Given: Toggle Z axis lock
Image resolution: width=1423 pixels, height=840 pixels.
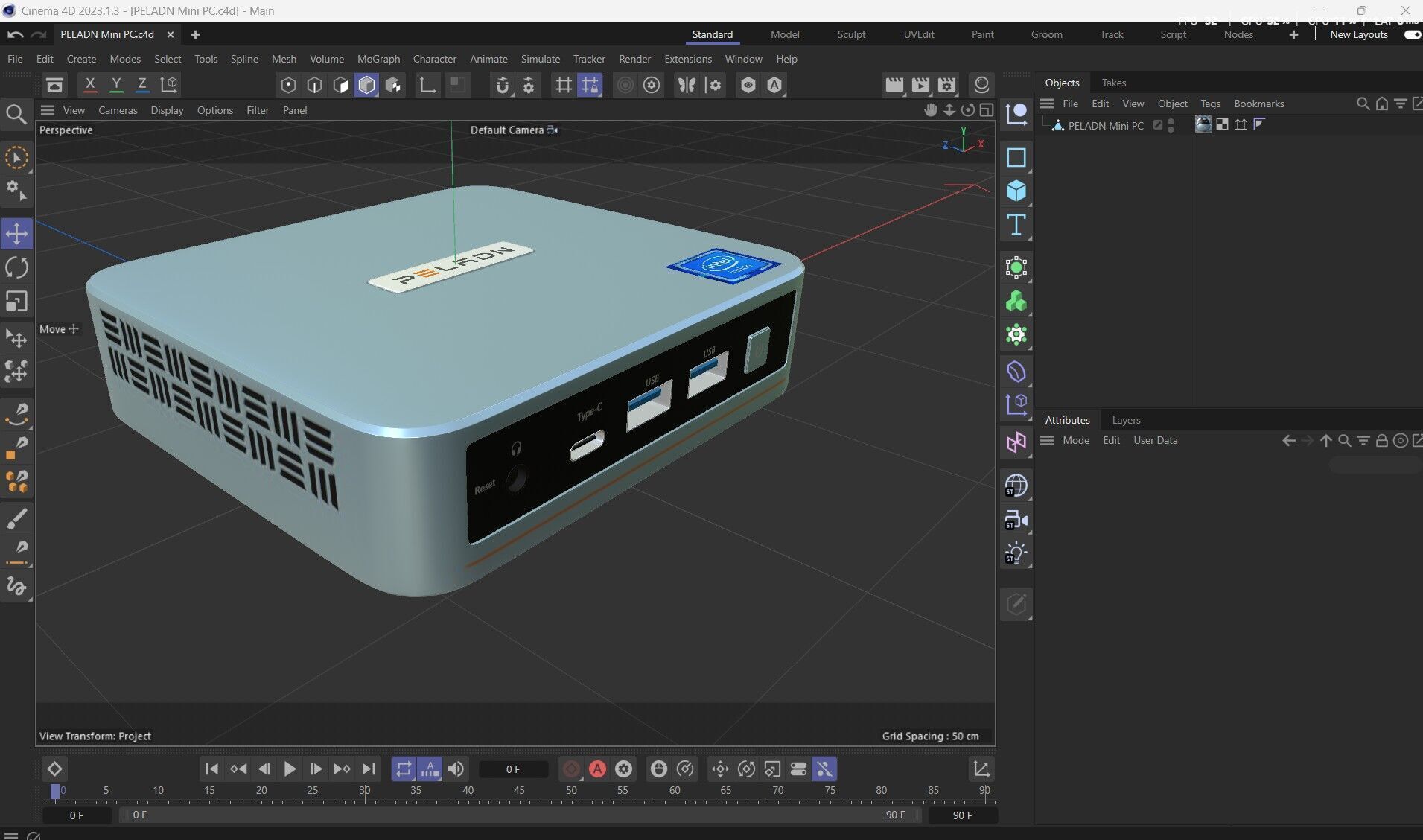Looking at the screenshot, I should coord(142,85).
